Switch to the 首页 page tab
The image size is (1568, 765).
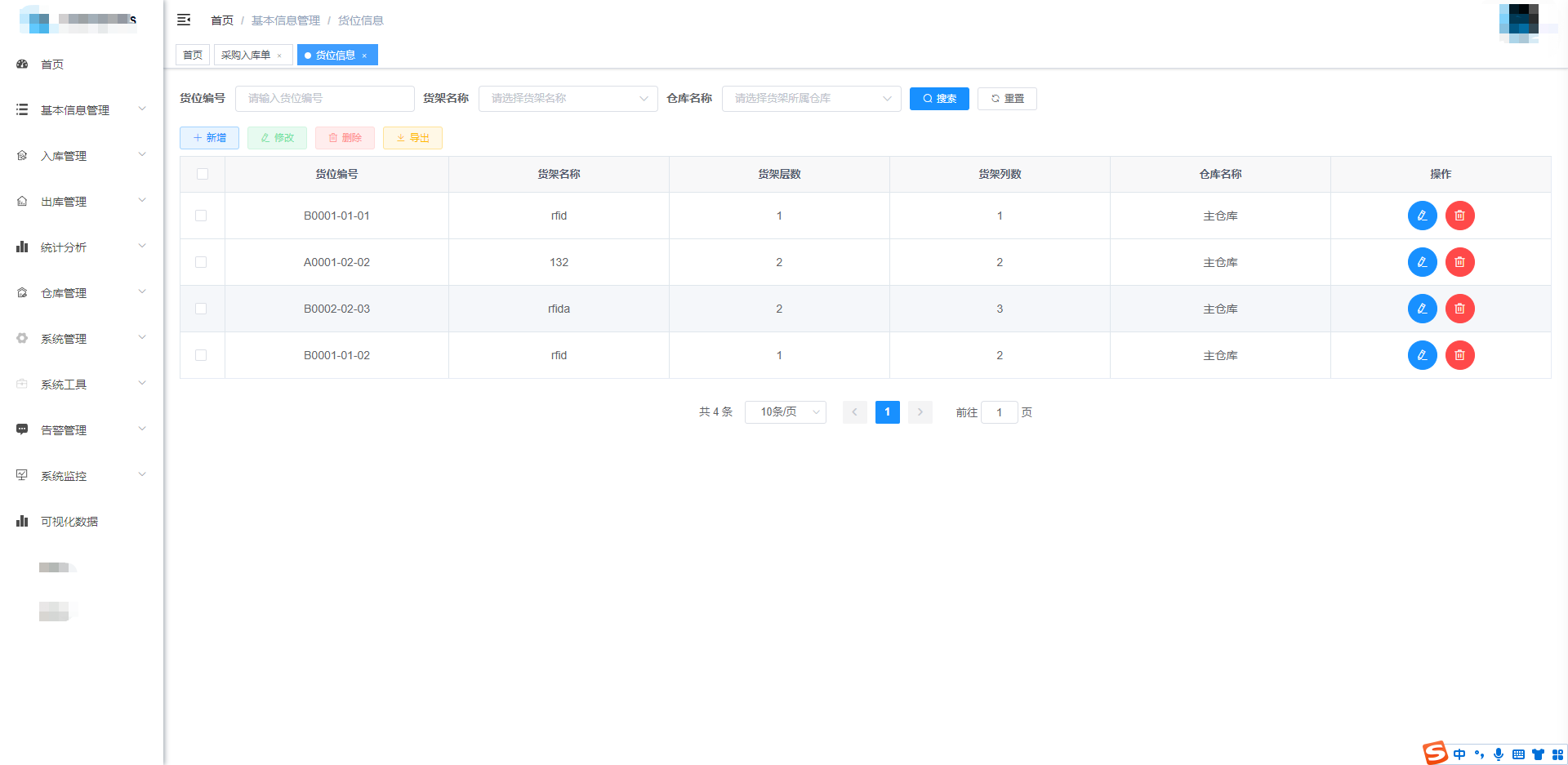[193, 55]
